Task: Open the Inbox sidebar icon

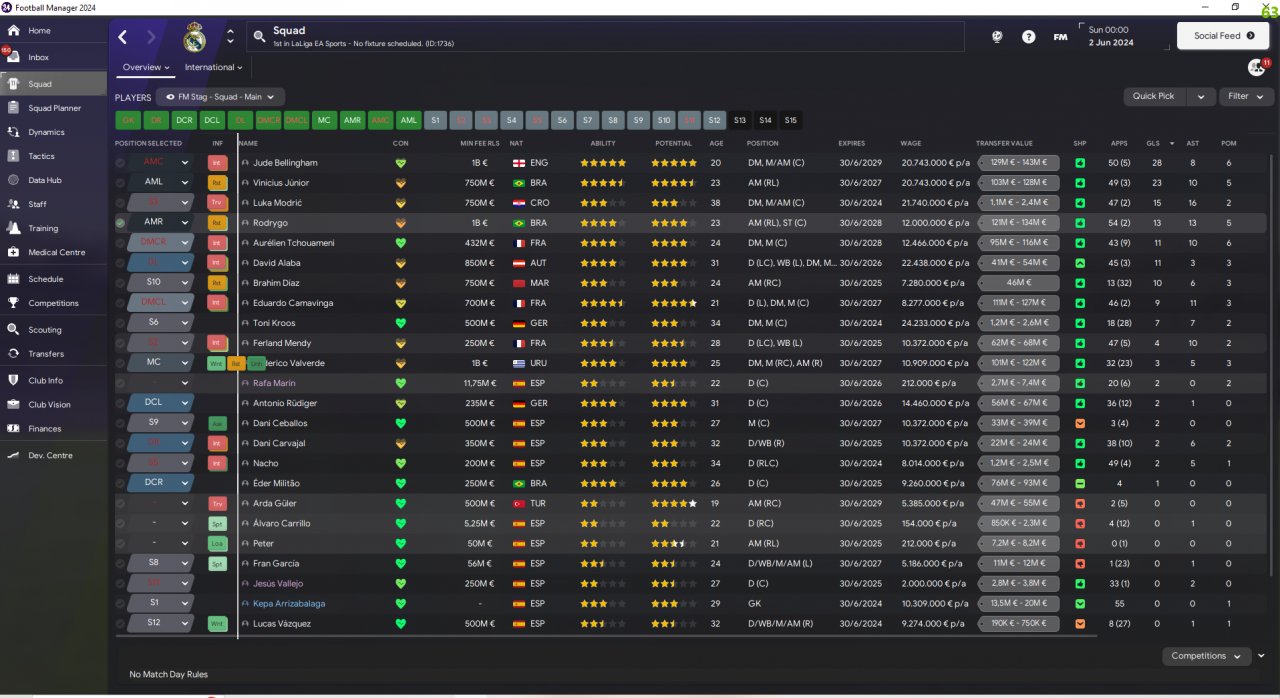Action: tap(13, 57)
